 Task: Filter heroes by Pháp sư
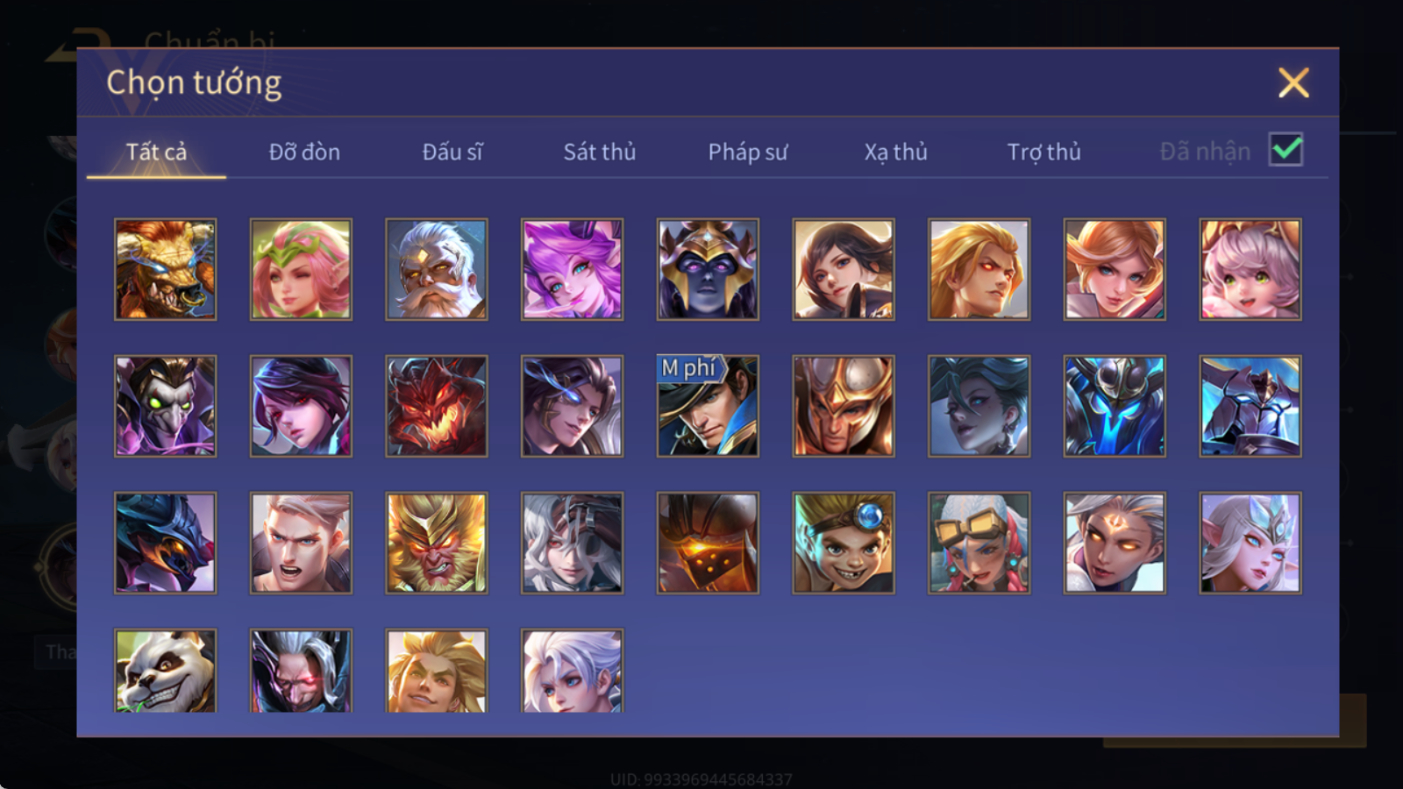click(x=748, y=152)
